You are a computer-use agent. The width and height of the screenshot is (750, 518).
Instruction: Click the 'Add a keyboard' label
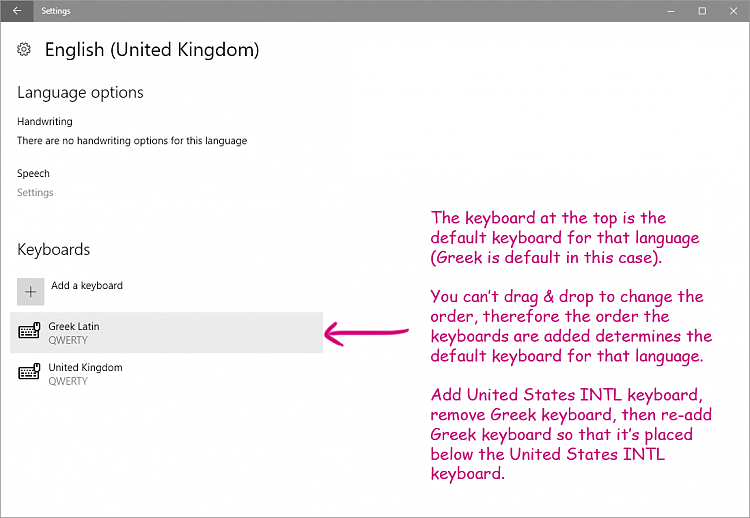pyautogui.click(x=87, y=286)
